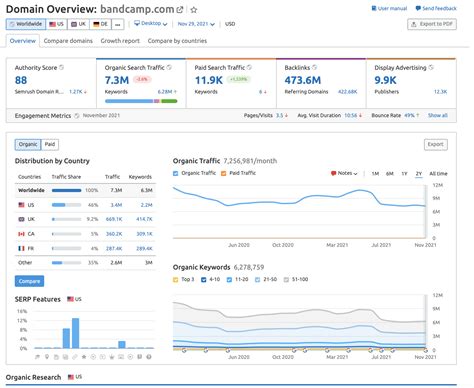
Task: Open the Nov 29, 2021 date dropdown
Action: (196, 24)
